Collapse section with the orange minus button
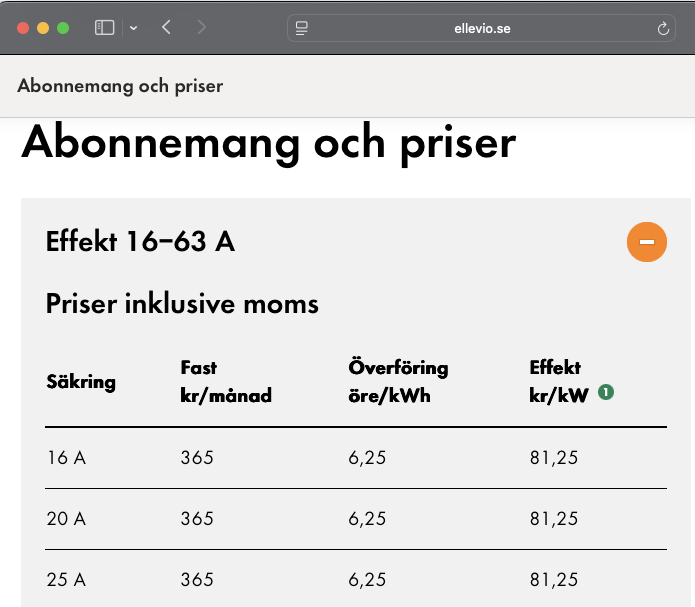 tap(646, 242)
